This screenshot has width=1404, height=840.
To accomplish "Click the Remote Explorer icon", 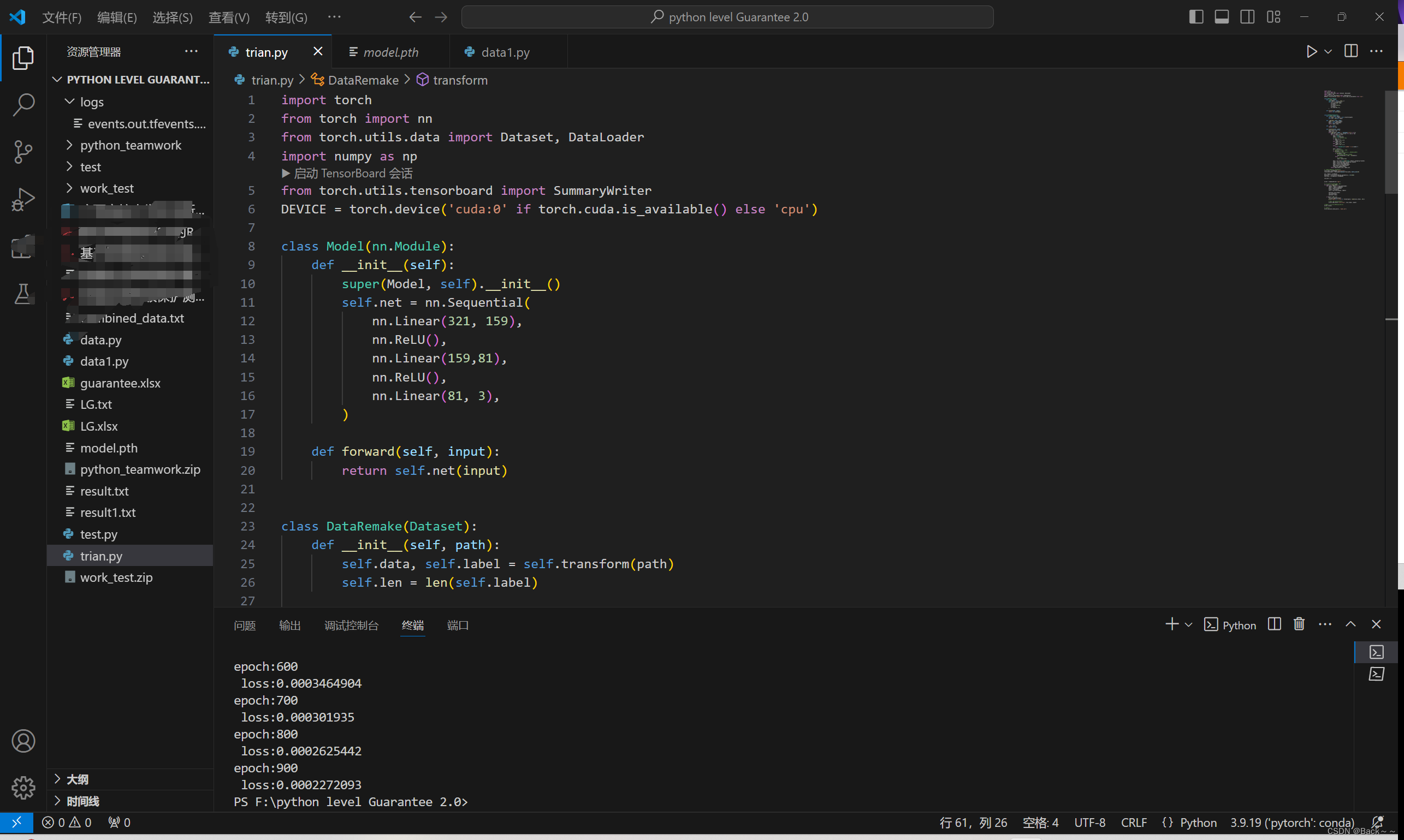I will click(22, 248).
